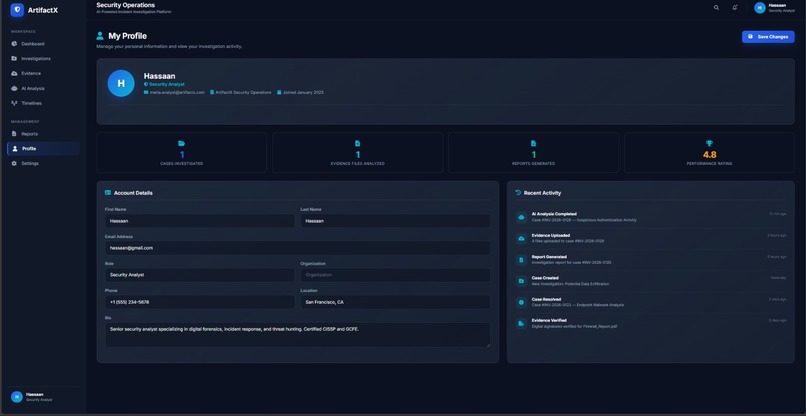Click the Evidence Files Analyzed stat card
This screenshot has height=416, width=806.
click(358, 153)
